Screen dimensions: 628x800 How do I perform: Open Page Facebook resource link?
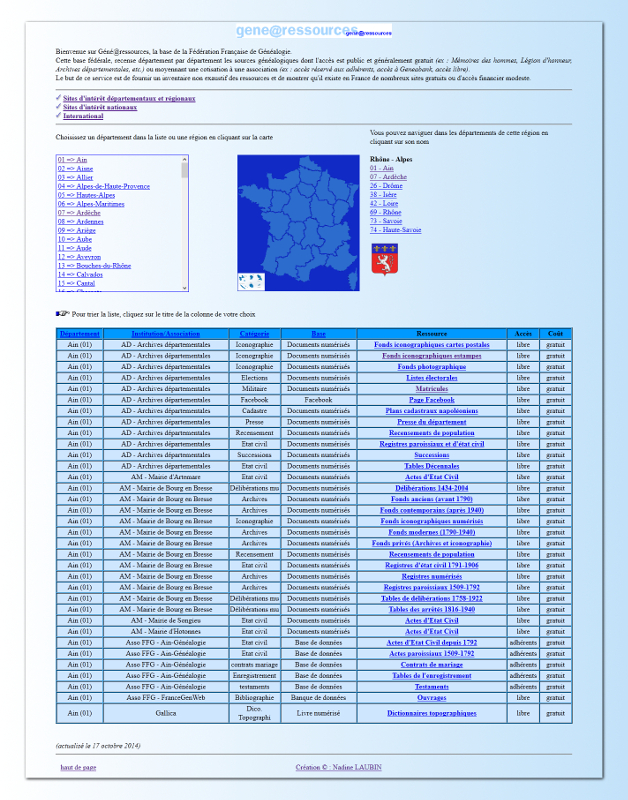432,400
